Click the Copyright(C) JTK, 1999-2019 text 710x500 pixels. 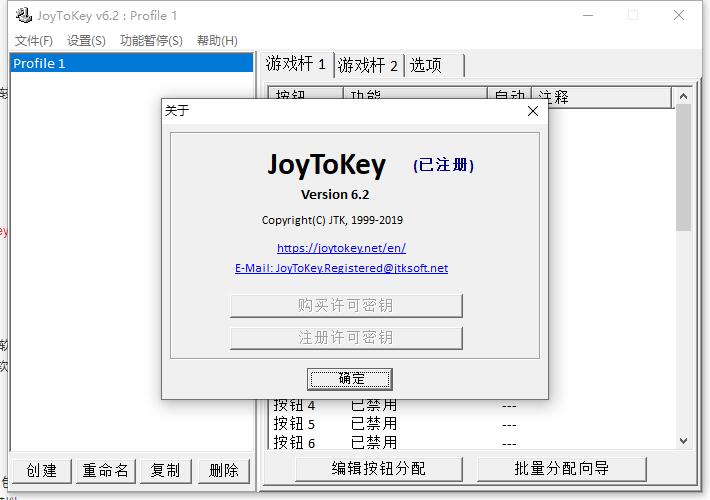pyautogui.click(x=332, y=220)
